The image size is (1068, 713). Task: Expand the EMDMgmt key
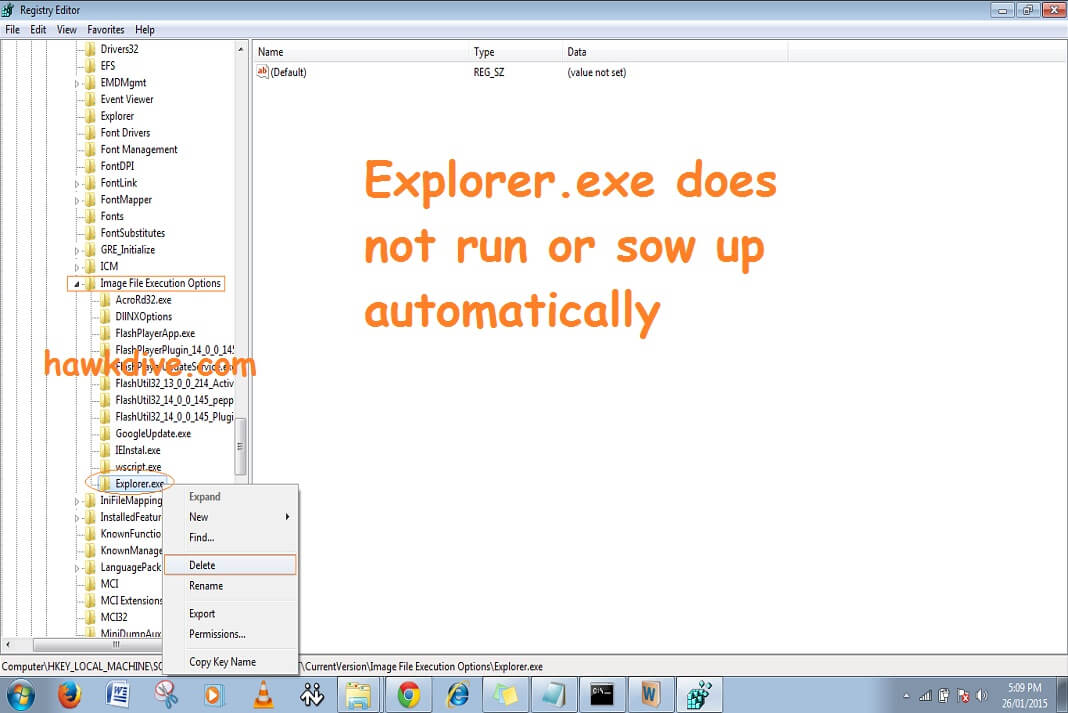point(76,83)
